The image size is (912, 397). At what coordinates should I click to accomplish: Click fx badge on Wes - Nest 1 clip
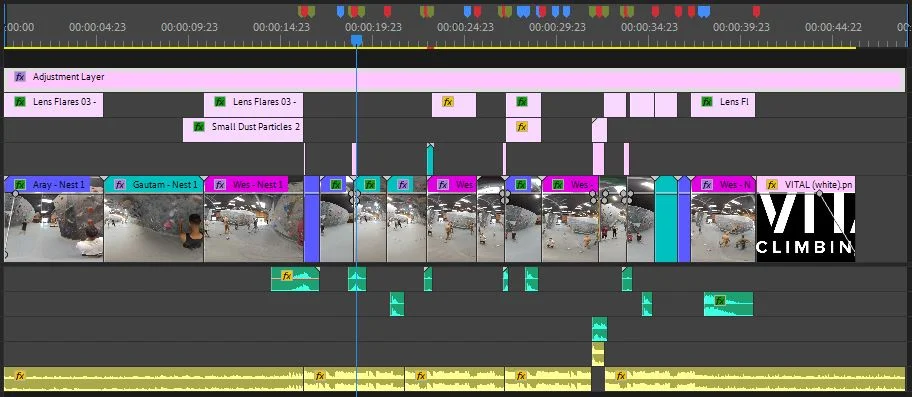pyautogui.click(x=220, y=185)
